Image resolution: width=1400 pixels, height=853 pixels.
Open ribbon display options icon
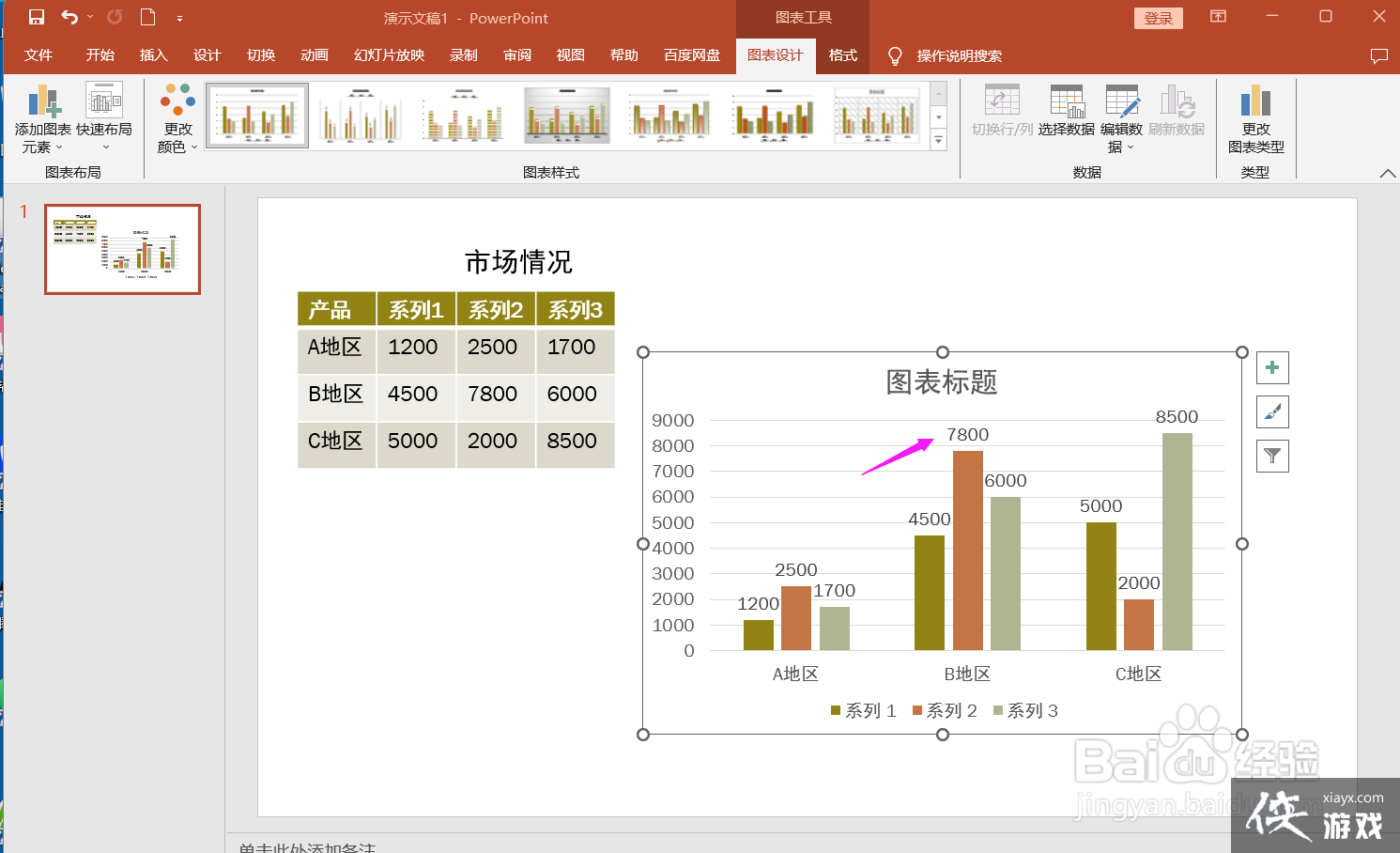tap(1218, 16)
